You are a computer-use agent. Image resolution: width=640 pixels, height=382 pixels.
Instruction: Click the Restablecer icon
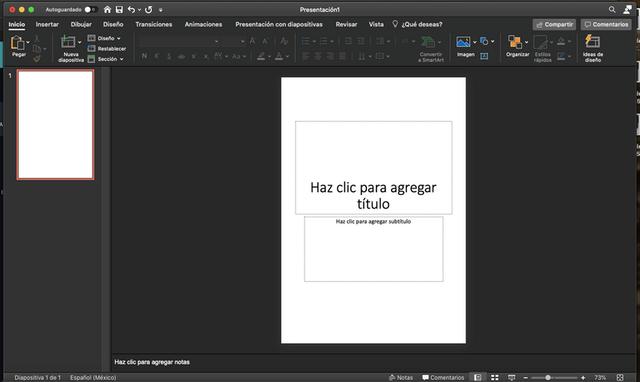pos(91,49)
